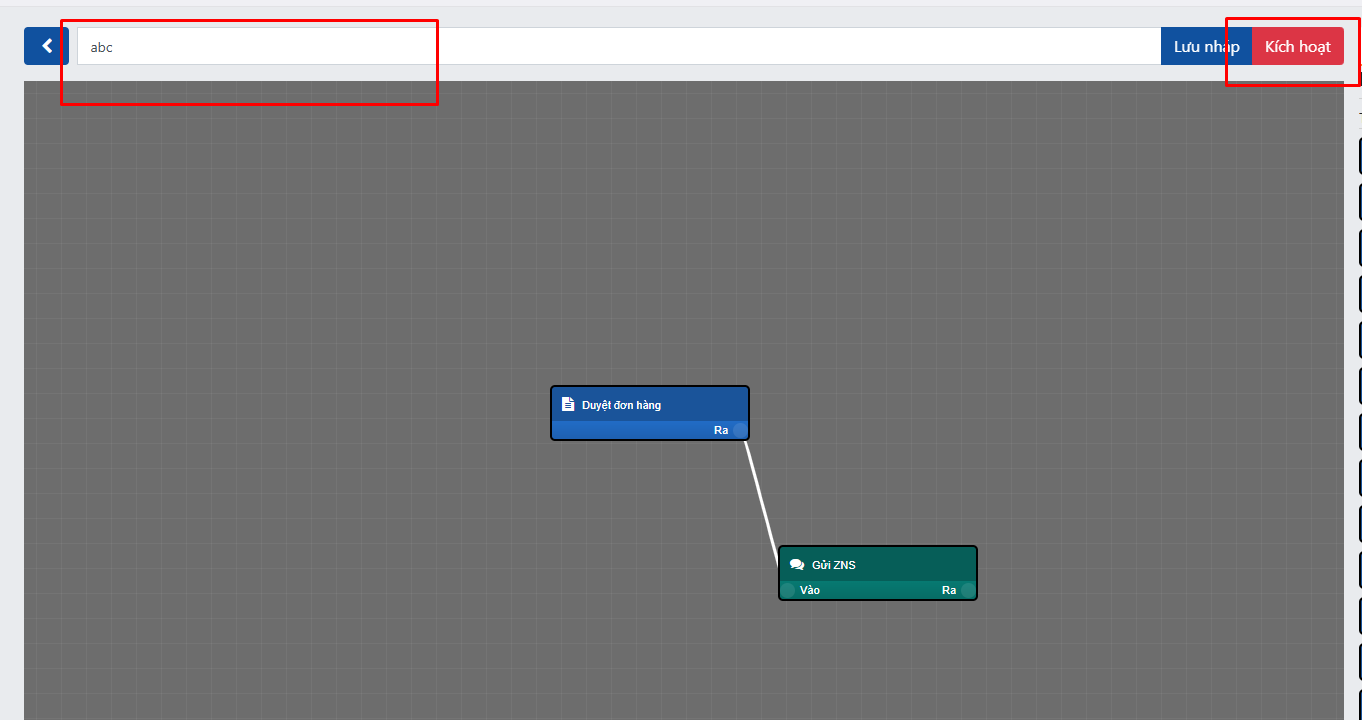
Task: Activate the workflow with Kích hoạt
Action: (1297, 46)
